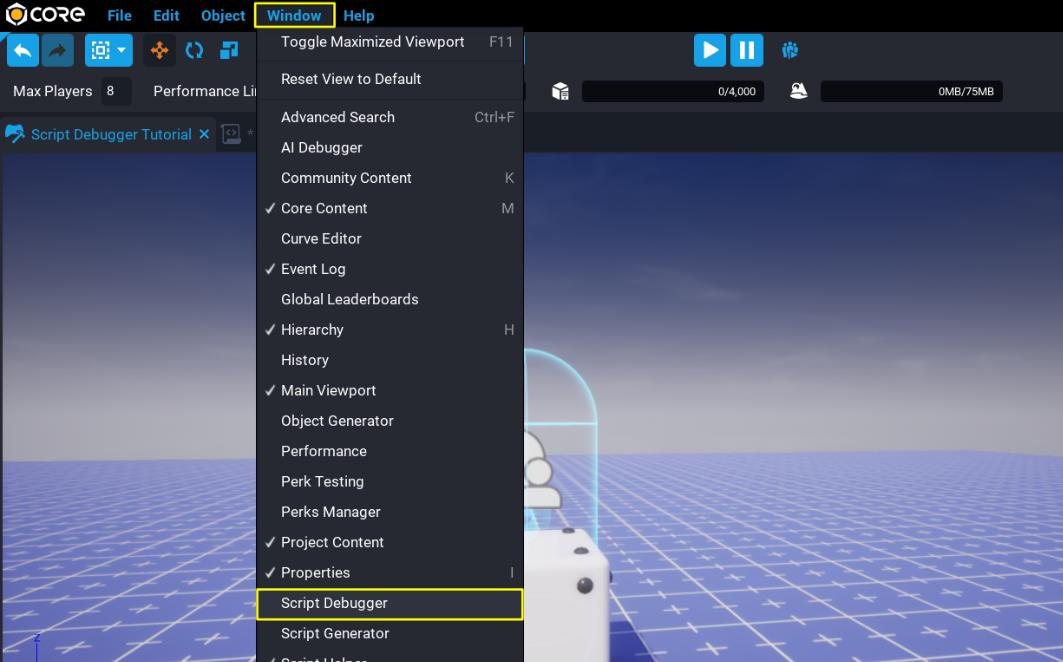Click the Max Players input field
The height and width of the screenshot is (662, 1063).
(x=116, y=91)
